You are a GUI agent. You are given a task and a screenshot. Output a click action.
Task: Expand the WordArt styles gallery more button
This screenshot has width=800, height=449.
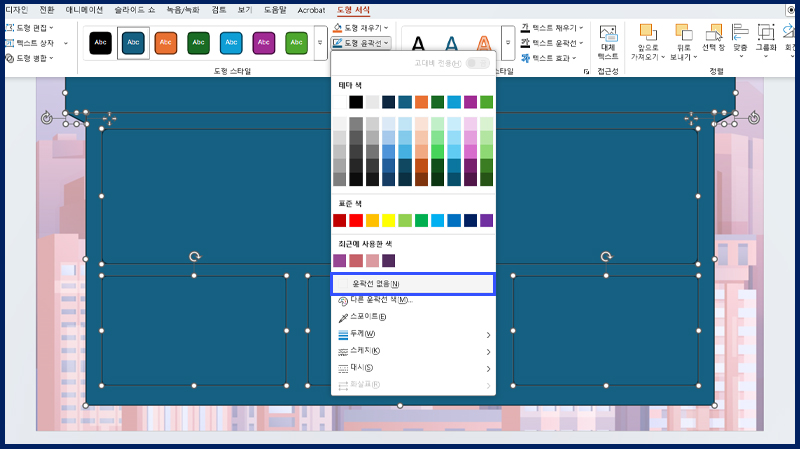[x=508, y=43]
